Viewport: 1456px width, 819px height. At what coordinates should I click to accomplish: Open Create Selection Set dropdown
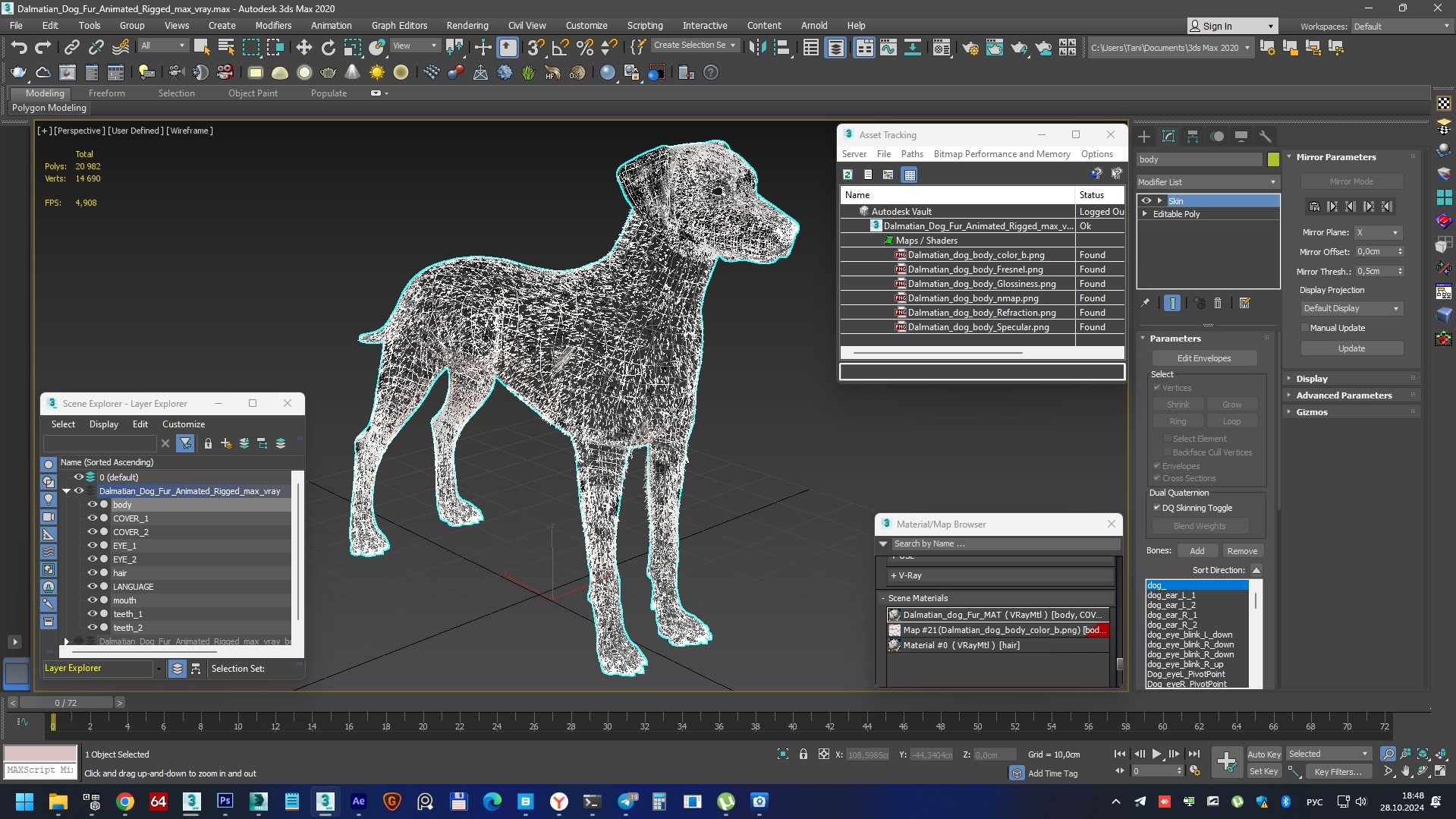[x=695, y=46]
